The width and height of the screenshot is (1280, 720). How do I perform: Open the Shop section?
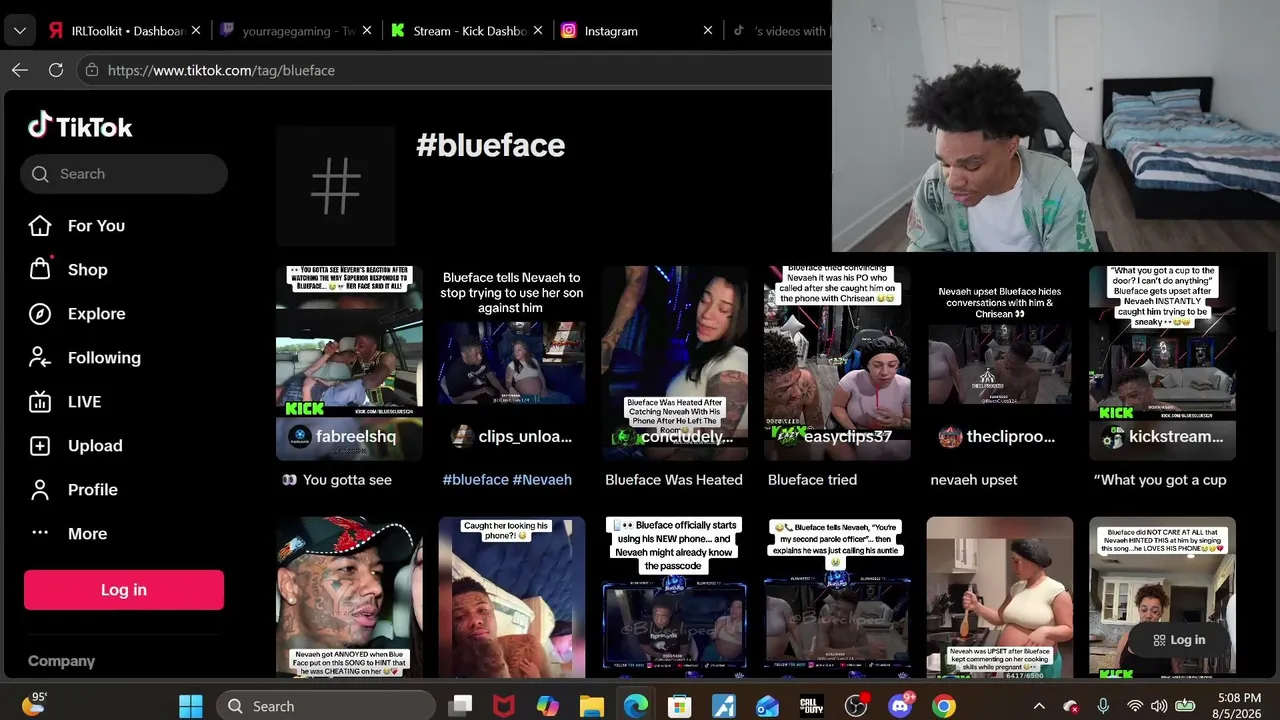pos(87,270)
